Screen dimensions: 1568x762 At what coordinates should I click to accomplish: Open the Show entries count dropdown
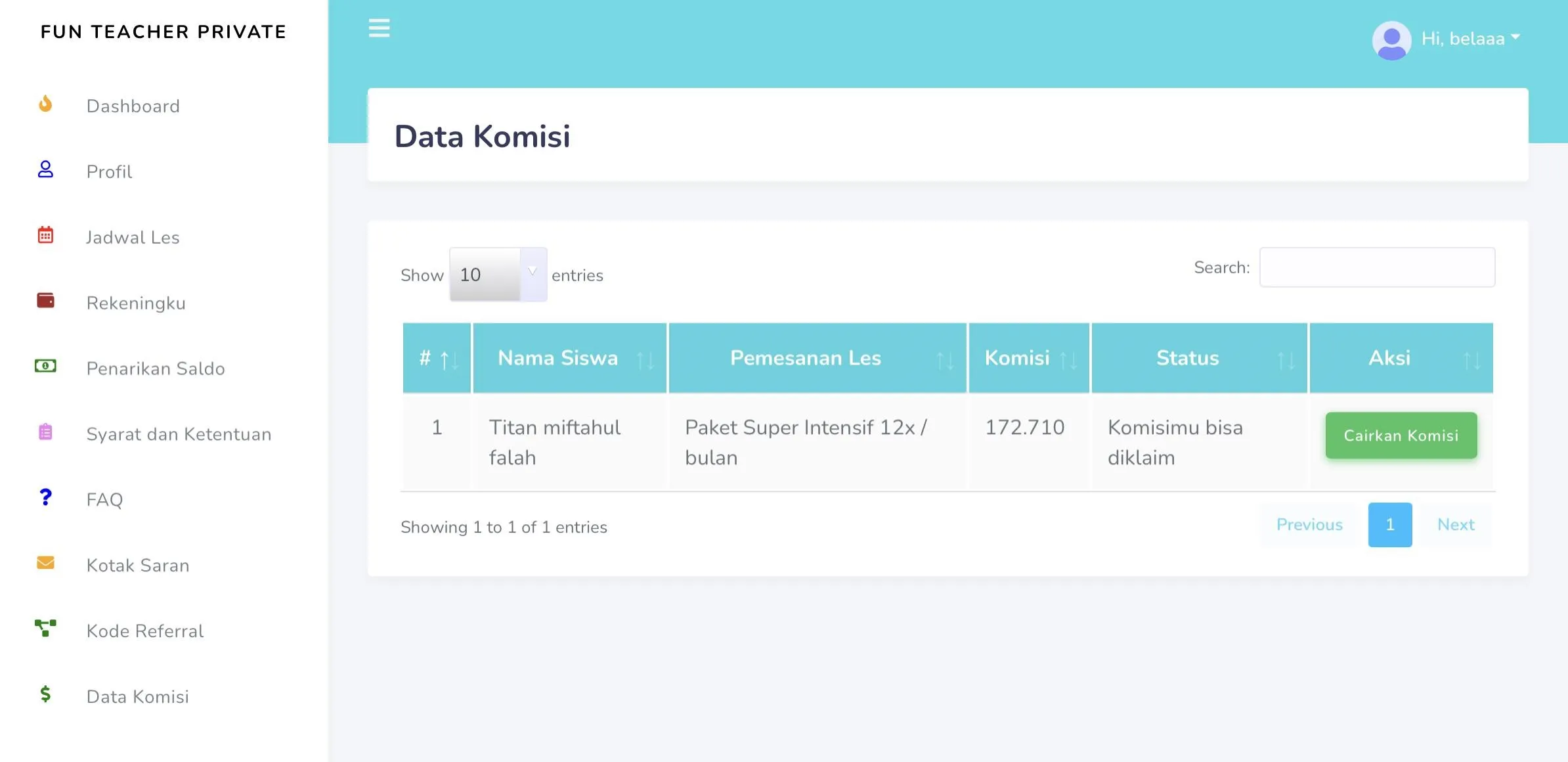pos(498,275)
